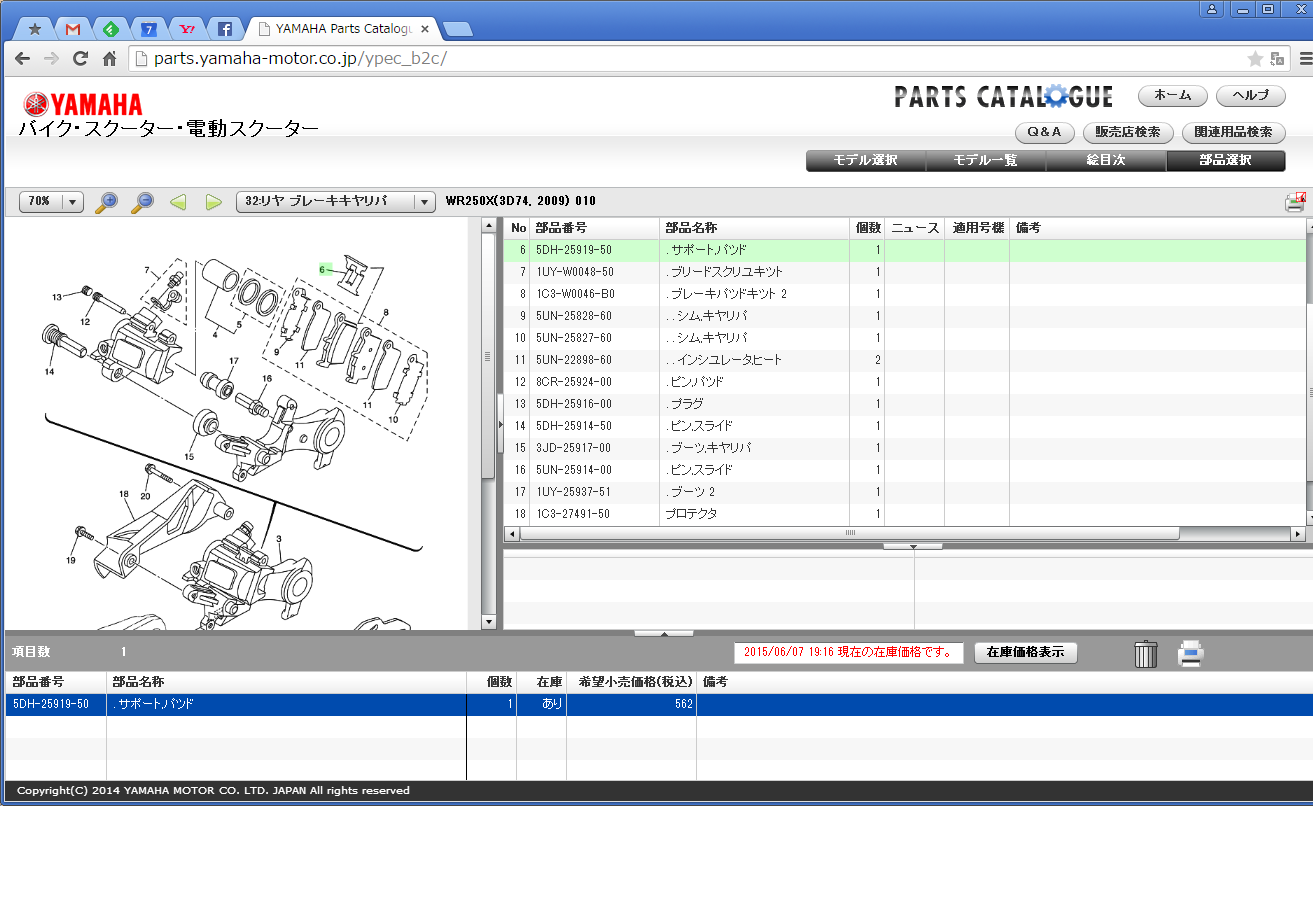Click price 562 in item list

point(684,704)
